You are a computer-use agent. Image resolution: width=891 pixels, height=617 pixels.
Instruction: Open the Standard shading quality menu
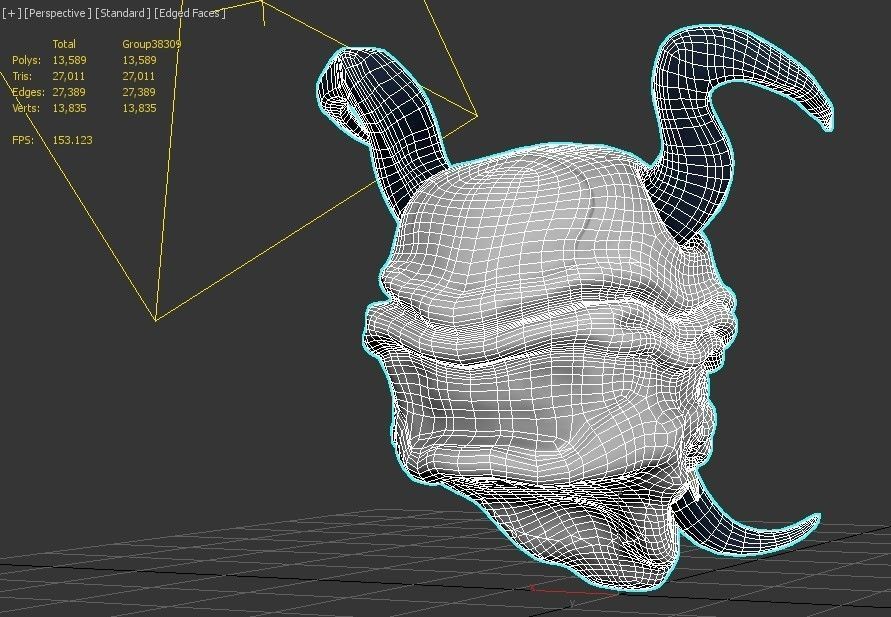coord(123,13)
